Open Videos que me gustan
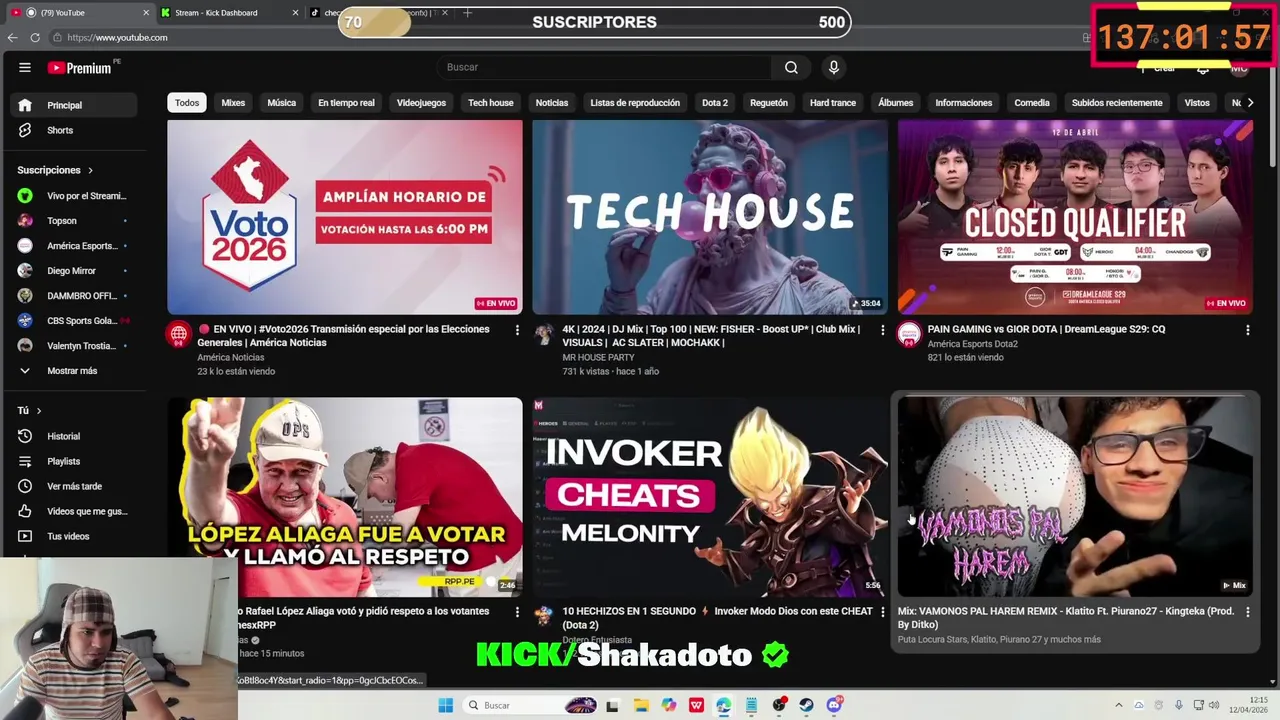This screenshot has width=1280, height=720. 73,511
